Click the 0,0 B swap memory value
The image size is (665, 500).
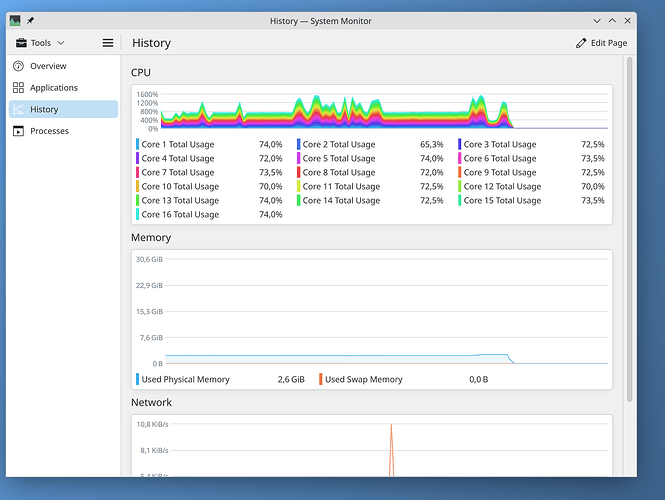(x=478, y=379)
